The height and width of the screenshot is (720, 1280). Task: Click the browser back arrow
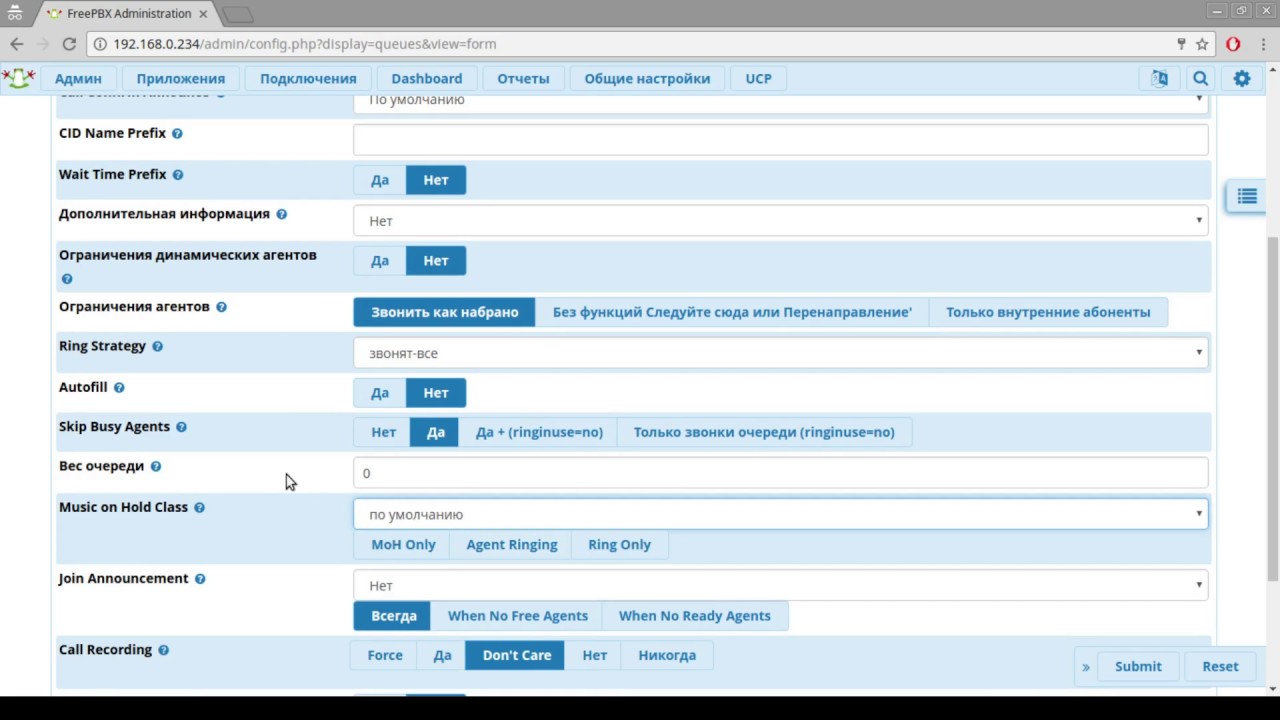click(17, 44)
